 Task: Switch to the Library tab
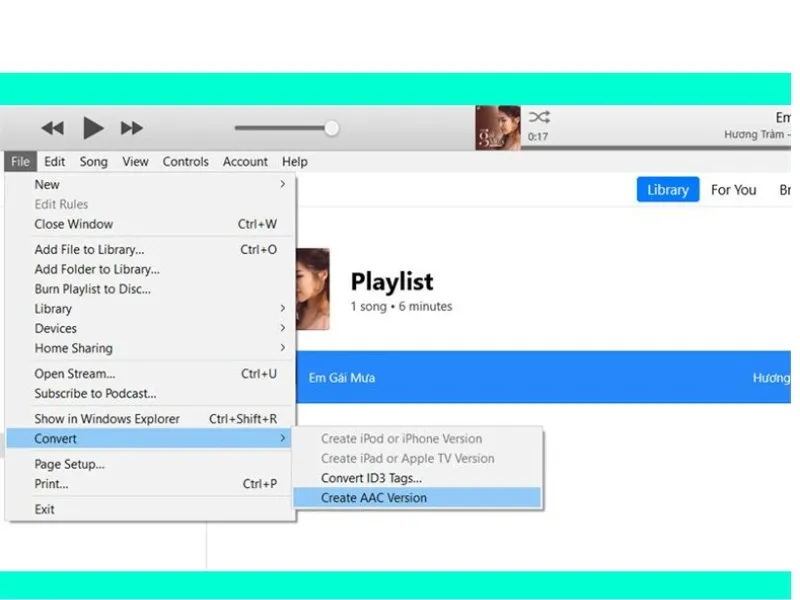pos(668,190)
